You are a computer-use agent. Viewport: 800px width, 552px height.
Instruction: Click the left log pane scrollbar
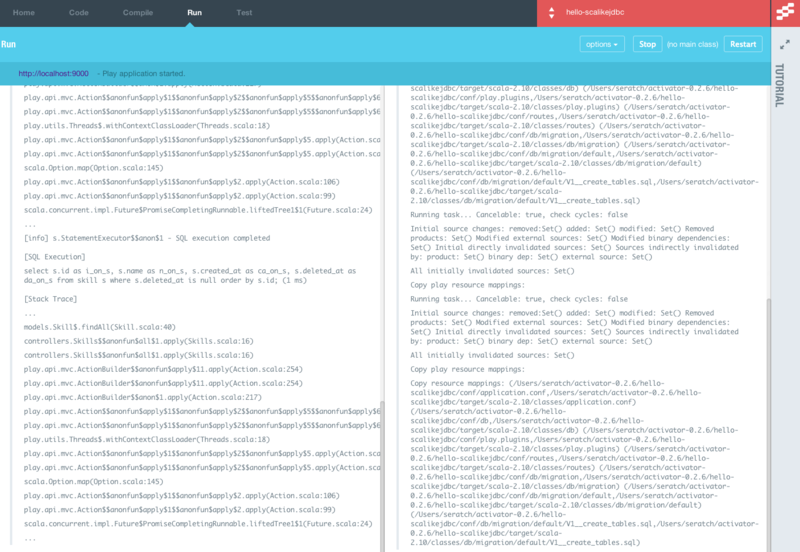point(382,476)
